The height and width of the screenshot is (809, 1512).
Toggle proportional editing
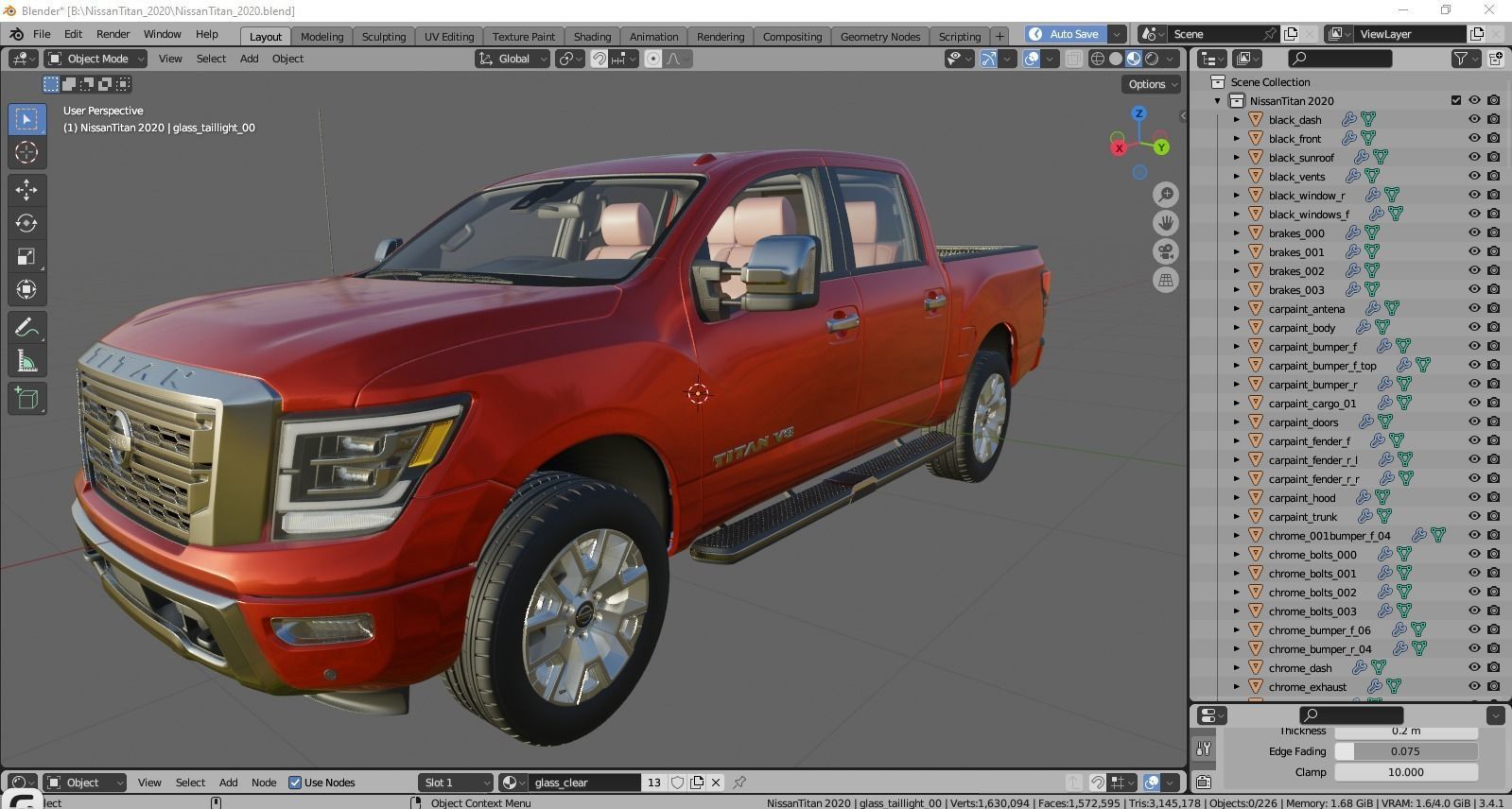tap(653, 59)
